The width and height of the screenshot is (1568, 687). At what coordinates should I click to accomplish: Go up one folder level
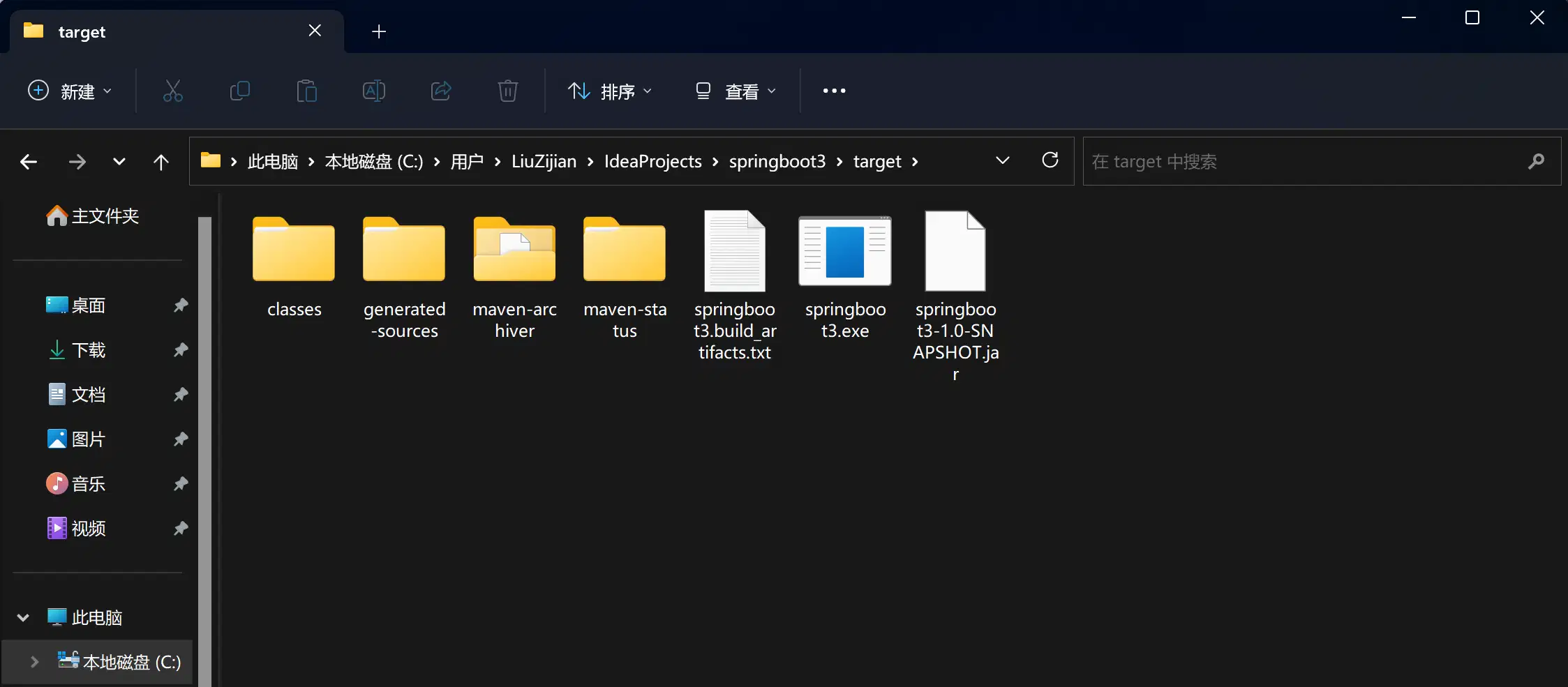[161, 161]
